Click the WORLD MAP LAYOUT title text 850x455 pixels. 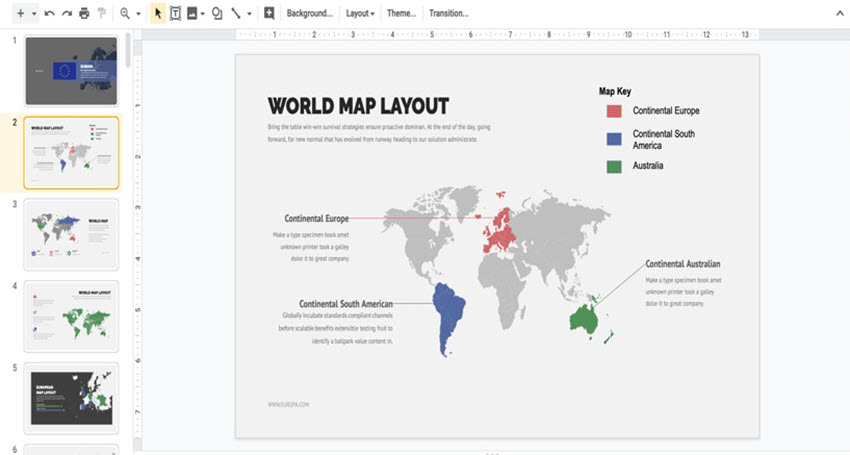click(x=358, y=106)
